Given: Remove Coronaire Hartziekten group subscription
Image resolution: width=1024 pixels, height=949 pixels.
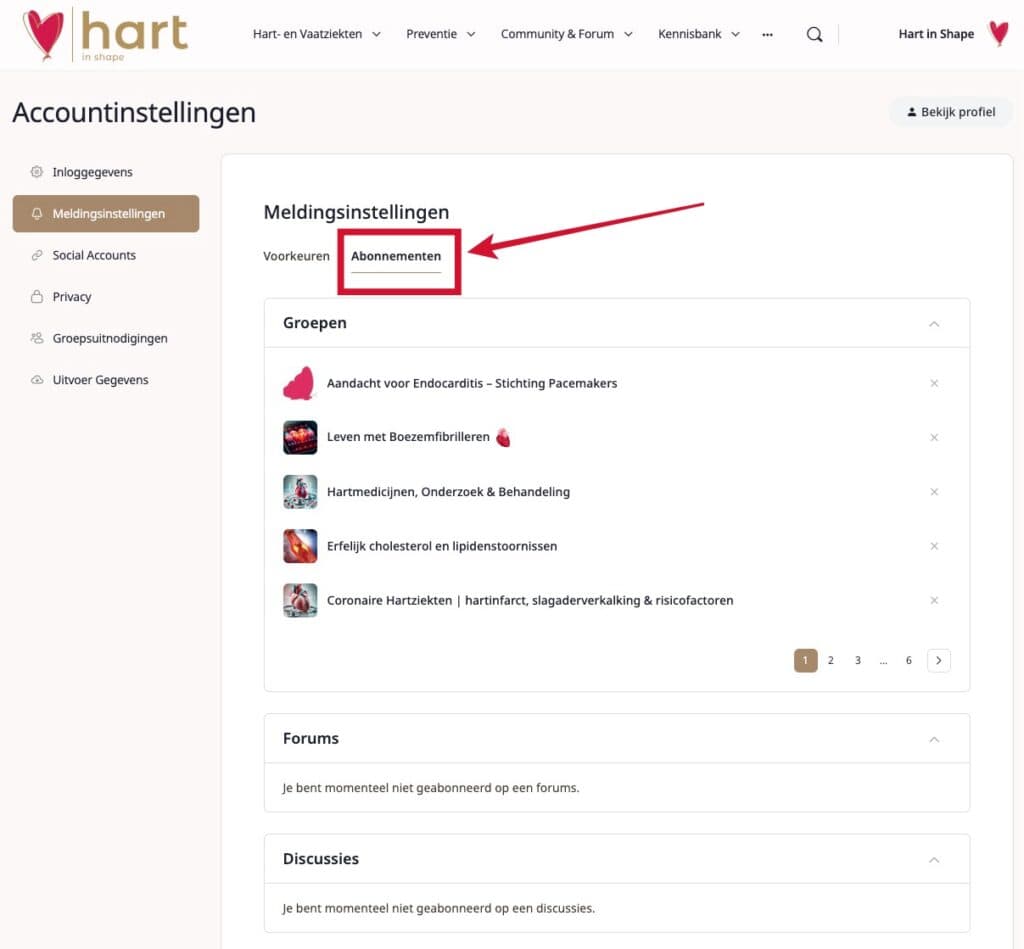Looking at the screenshot, I should point(934,600).
